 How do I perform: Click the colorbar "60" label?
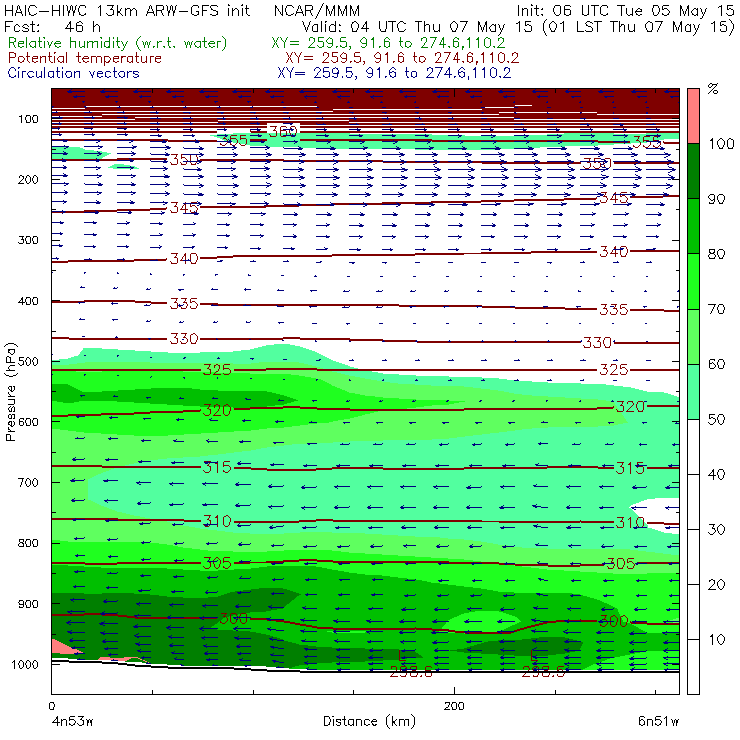716,364
